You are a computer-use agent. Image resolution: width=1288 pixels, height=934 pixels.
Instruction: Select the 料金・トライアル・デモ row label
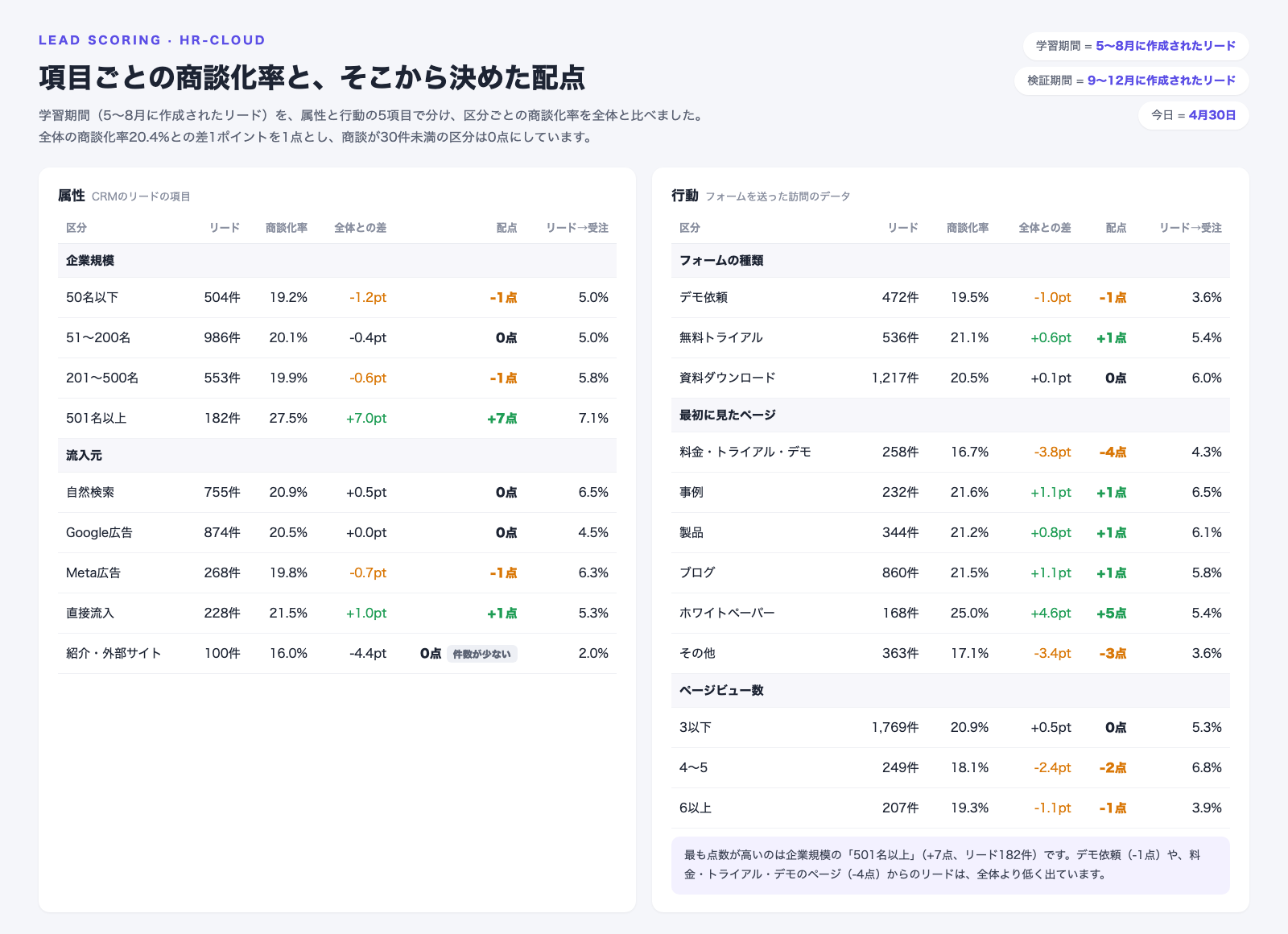tap(745, 452)
